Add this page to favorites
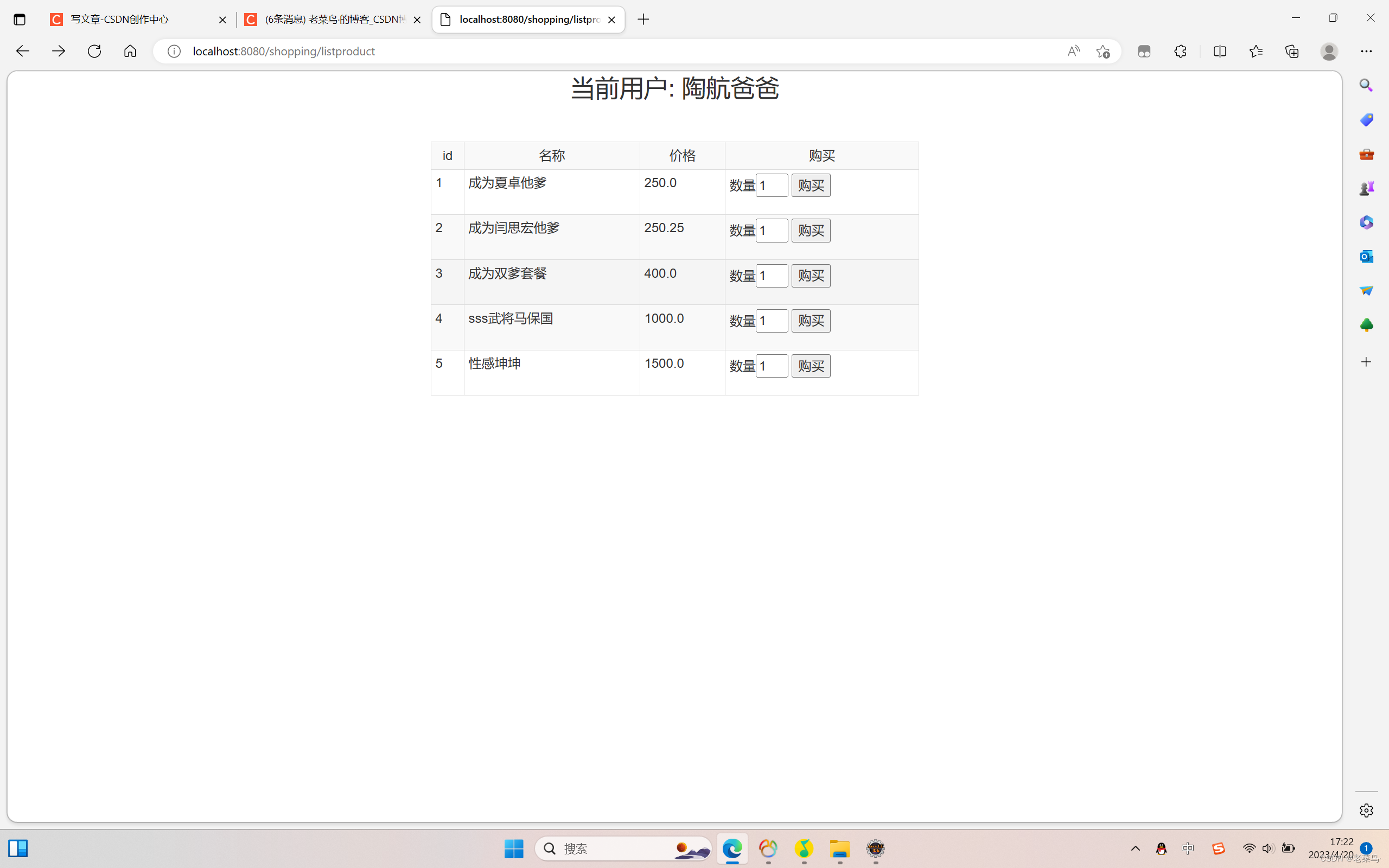Image resolution: width=1389 pixels, height=868 pixels. click(1103, 51)
